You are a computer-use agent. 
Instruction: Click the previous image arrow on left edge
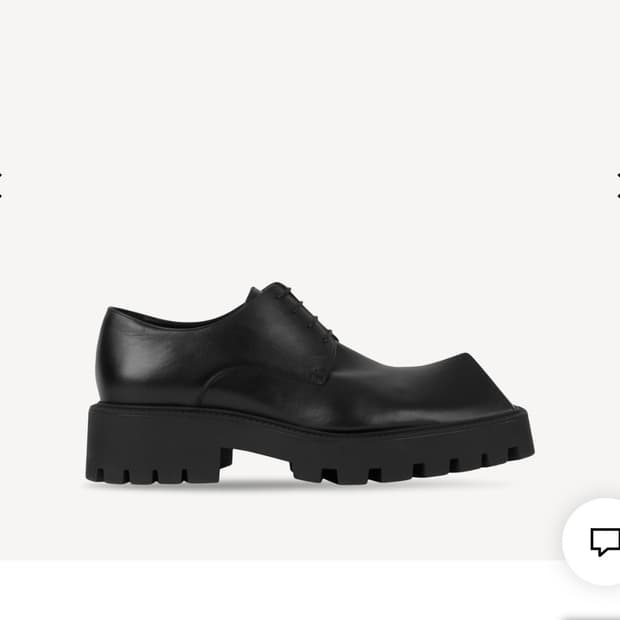1,185
